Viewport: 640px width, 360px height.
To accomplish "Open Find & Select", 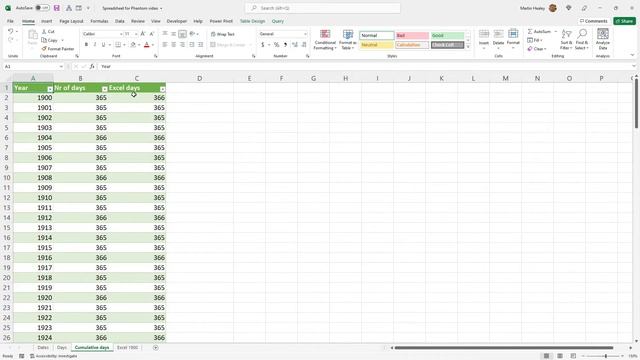I will tap(582, 40).
